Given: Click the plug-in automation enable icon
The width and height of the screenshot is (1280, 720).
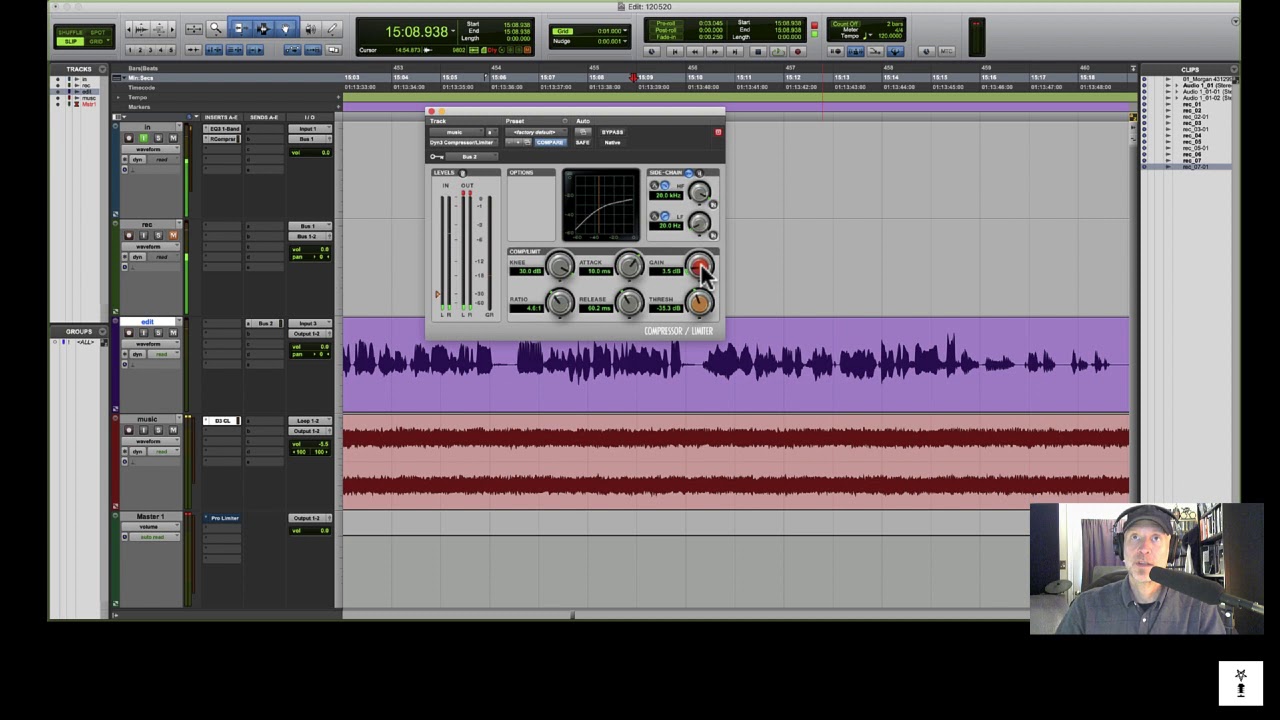Looking at the screenshot, I should [583, 132].
